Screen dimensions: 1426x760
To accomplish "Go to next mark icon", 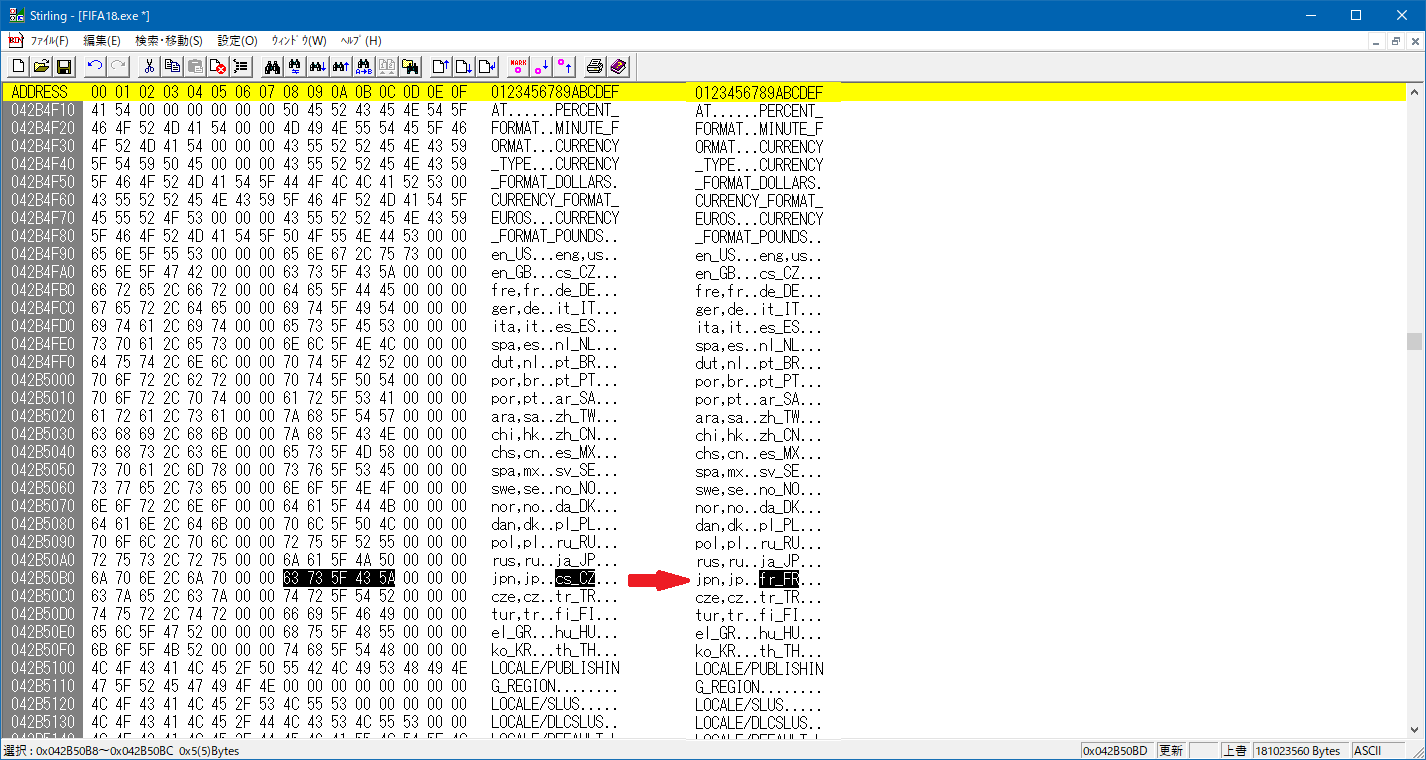I will 541,67.
